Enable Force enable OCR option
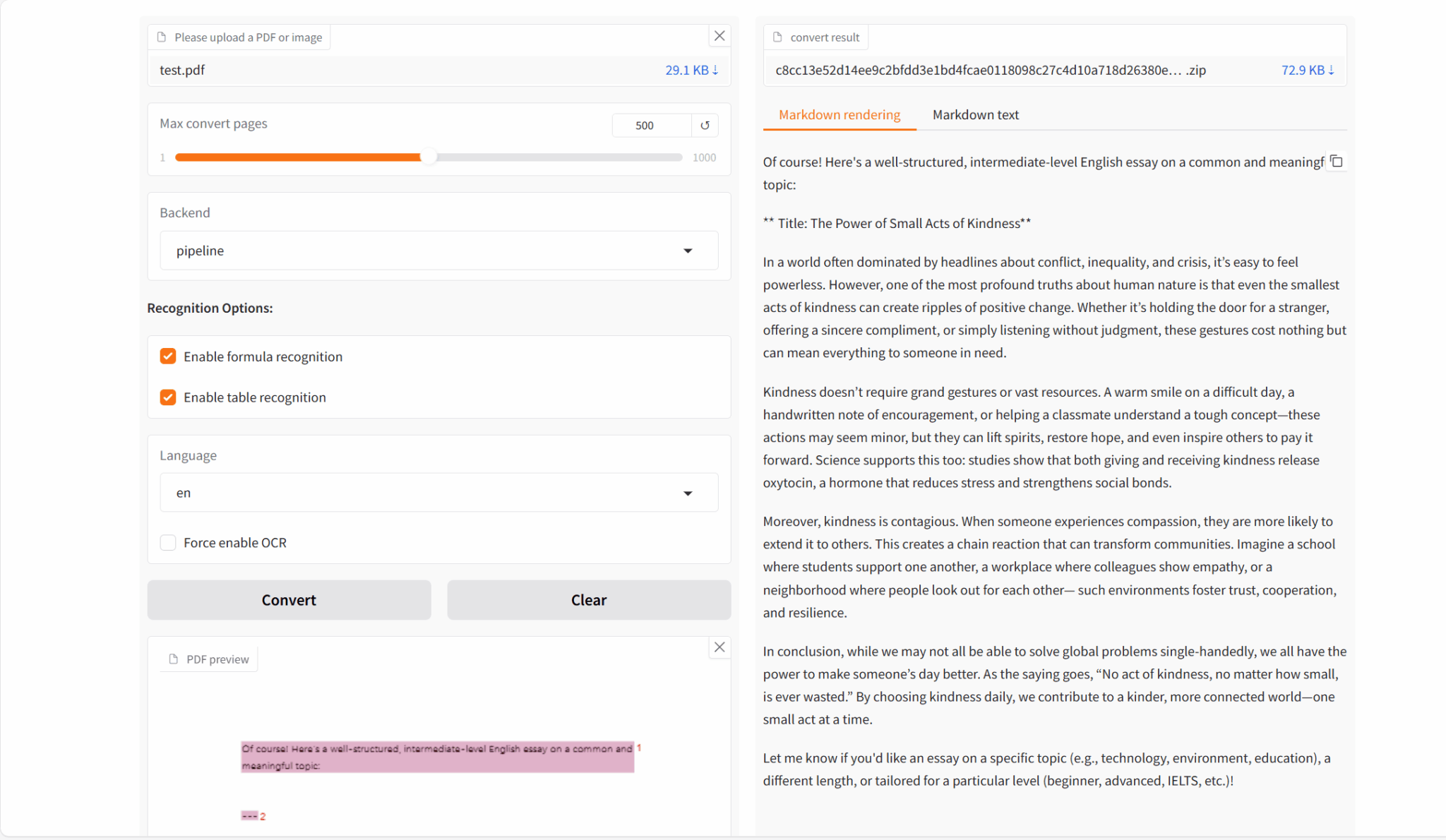This screenshot has height=840, width=1446. 168,543
